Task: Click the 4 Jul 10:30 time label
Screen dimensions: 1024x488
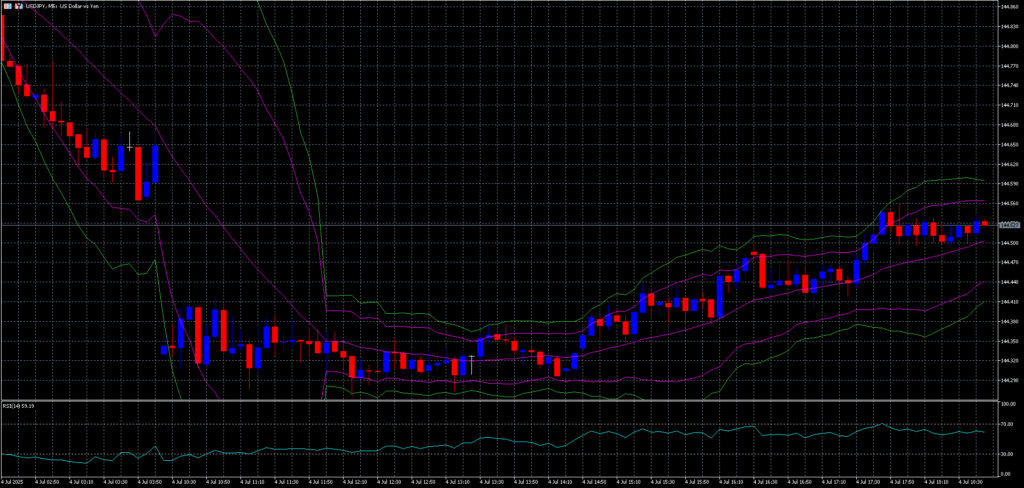Action: click(185, 483)
